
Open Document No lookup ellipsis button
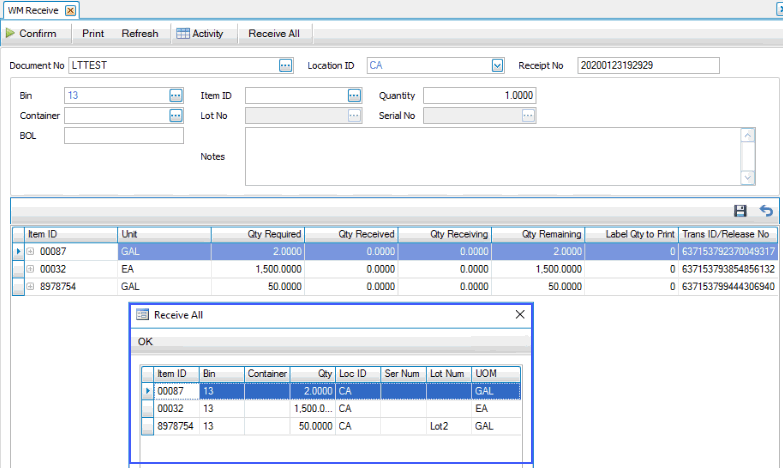coord(285,66)
